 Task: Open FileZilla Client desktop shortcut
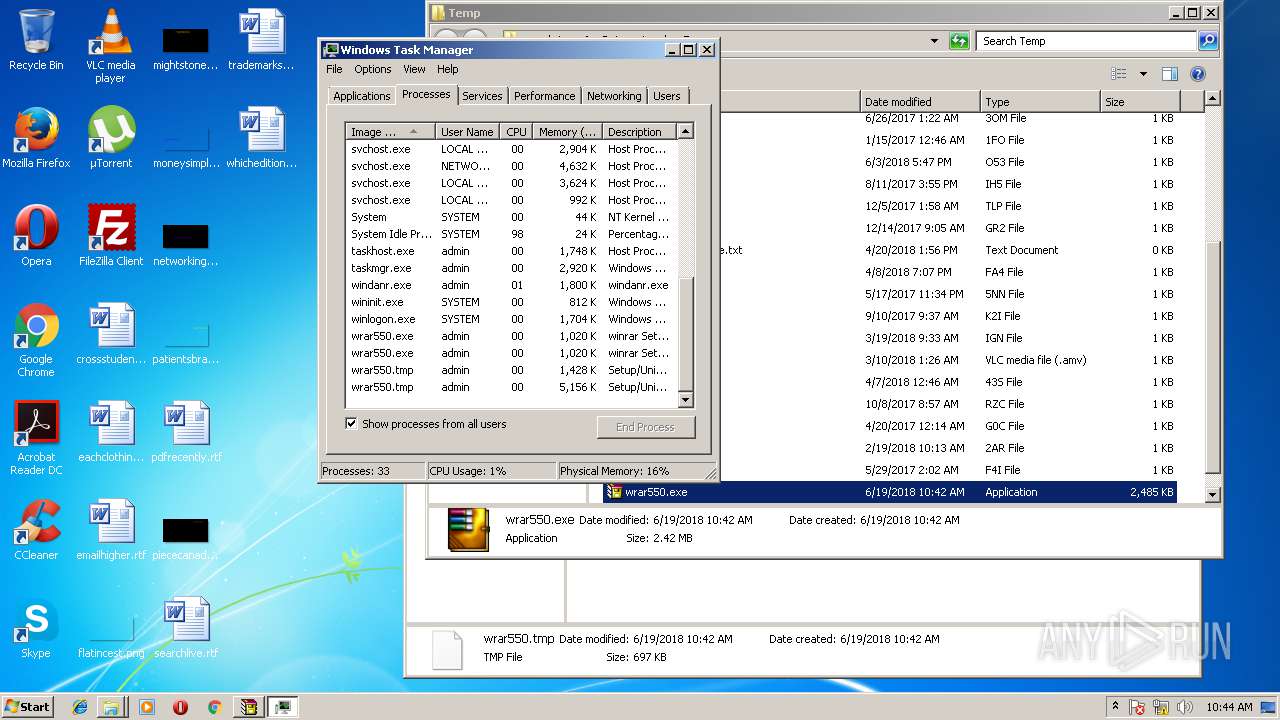coord(110,237)
